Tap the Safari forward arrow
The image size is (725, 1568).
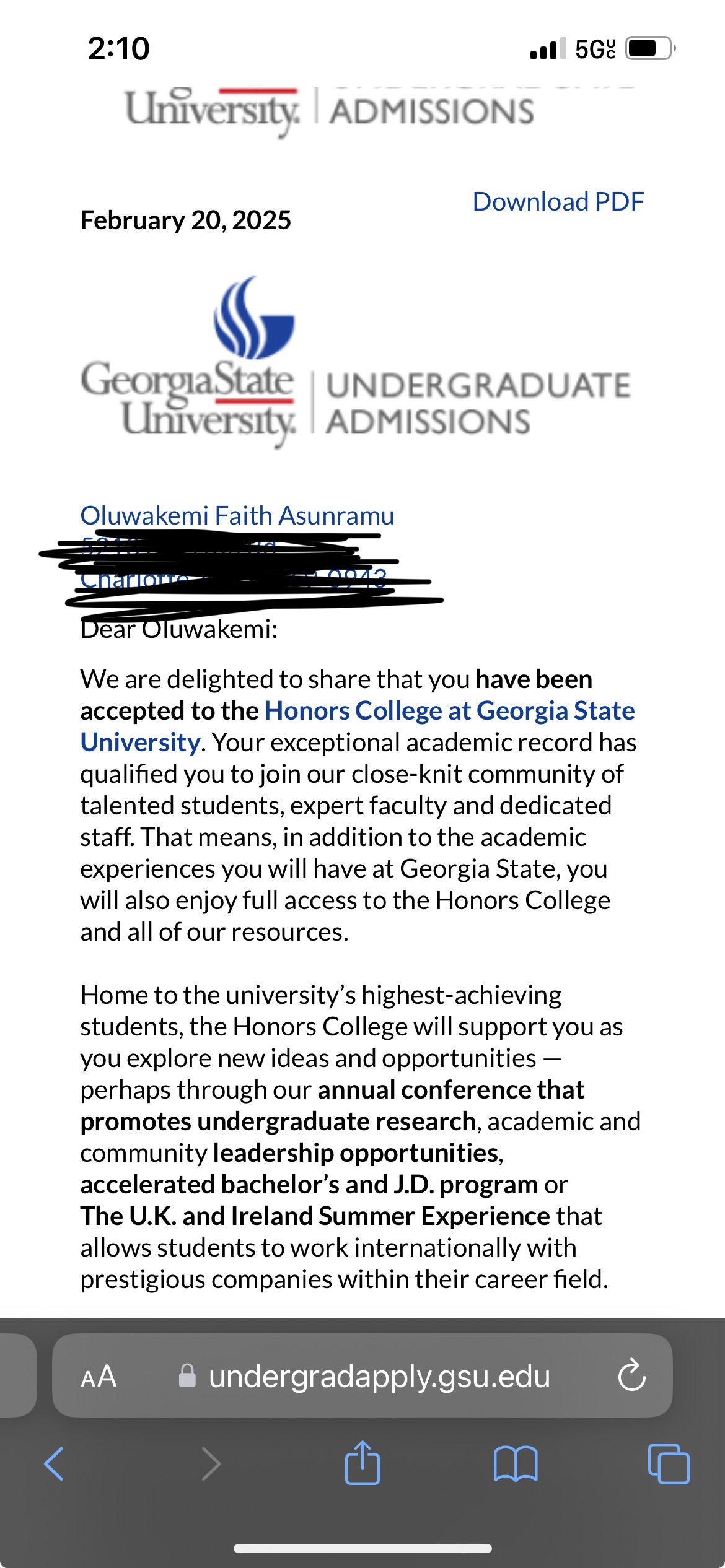tap(211, 1464)
